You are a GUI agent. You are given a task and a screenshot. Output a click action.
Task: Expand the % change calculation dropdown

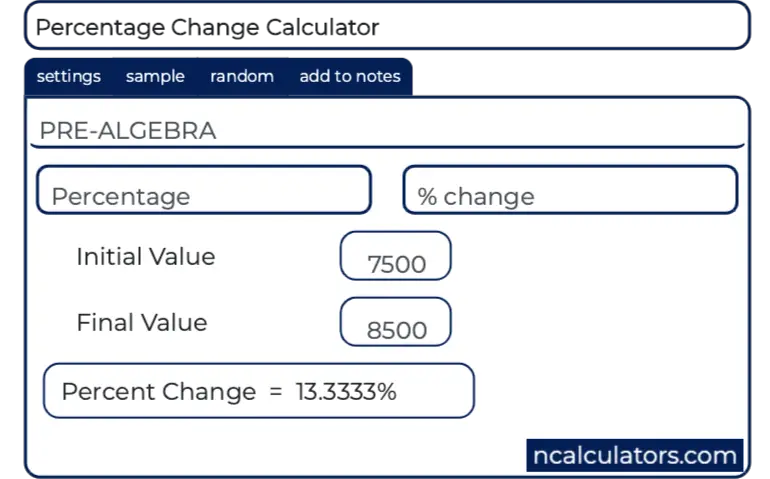pos(570,190)
